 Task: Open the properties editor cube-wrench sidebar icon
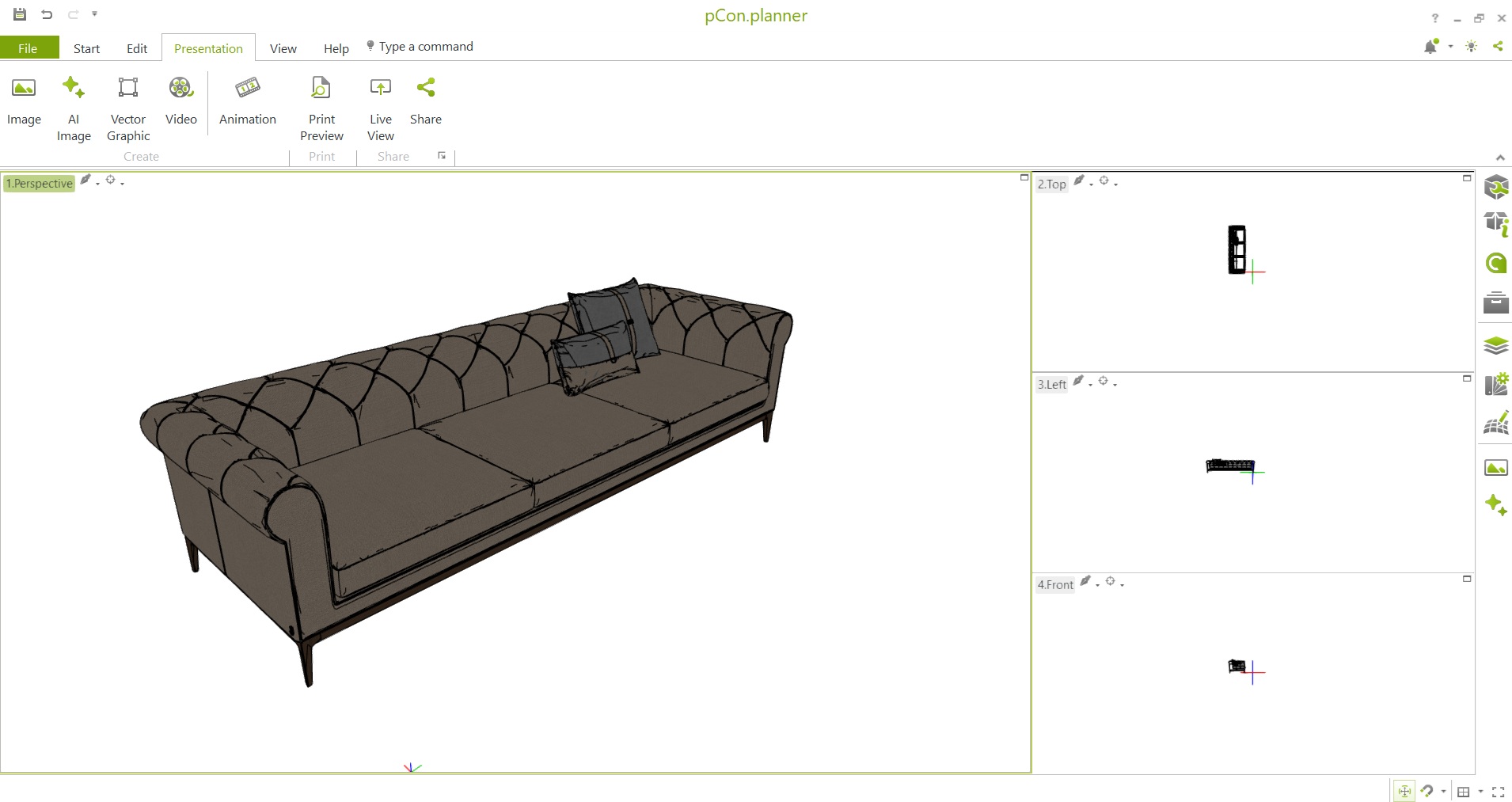[1495, 187]
